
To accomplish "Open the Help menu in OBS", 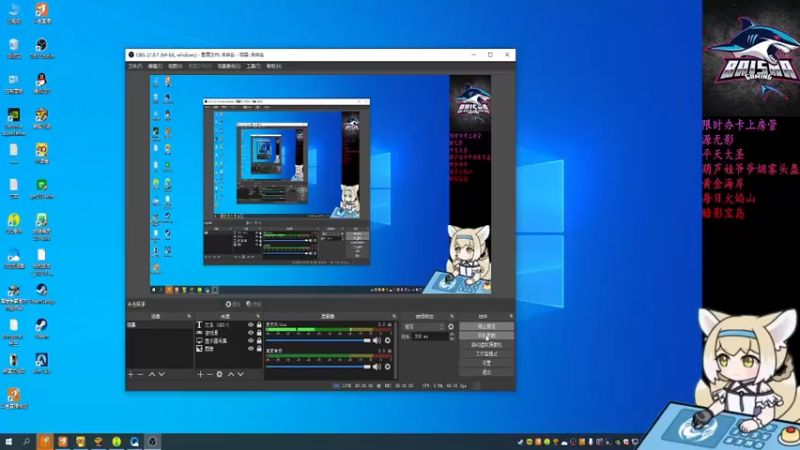I will tap(274, 66).
